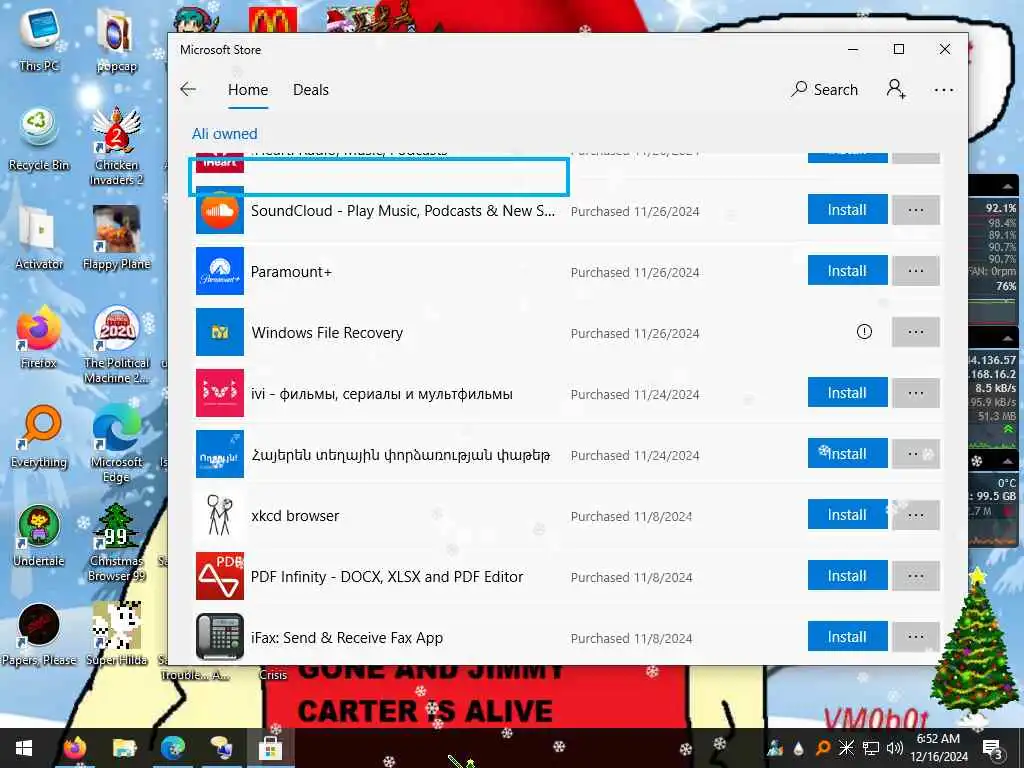The image size is (1024, 768).
Task: Open Firefox from the taskbar
Action: point(75,748)
